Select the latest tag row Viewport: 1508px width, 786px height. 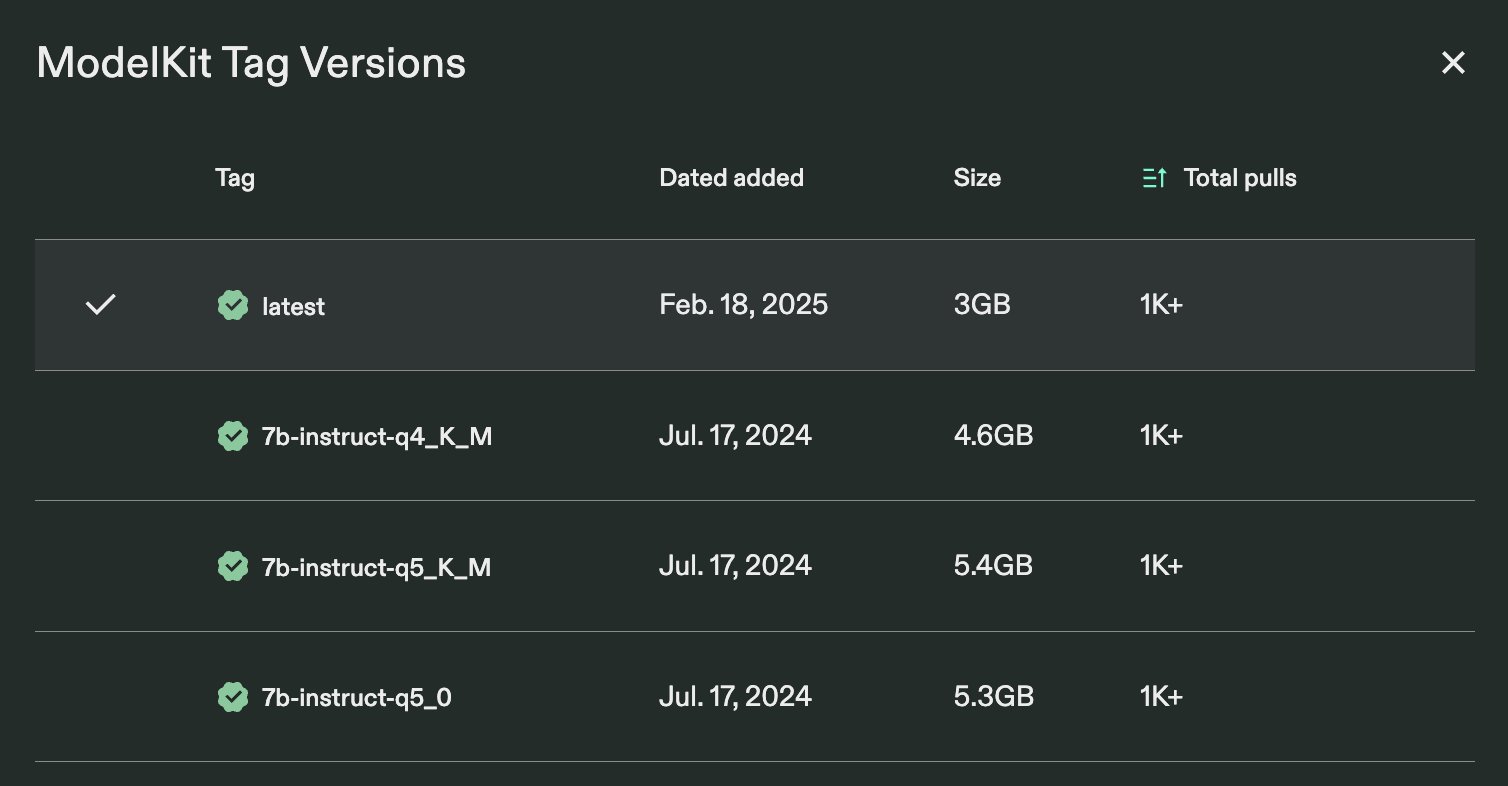(292, 306)
